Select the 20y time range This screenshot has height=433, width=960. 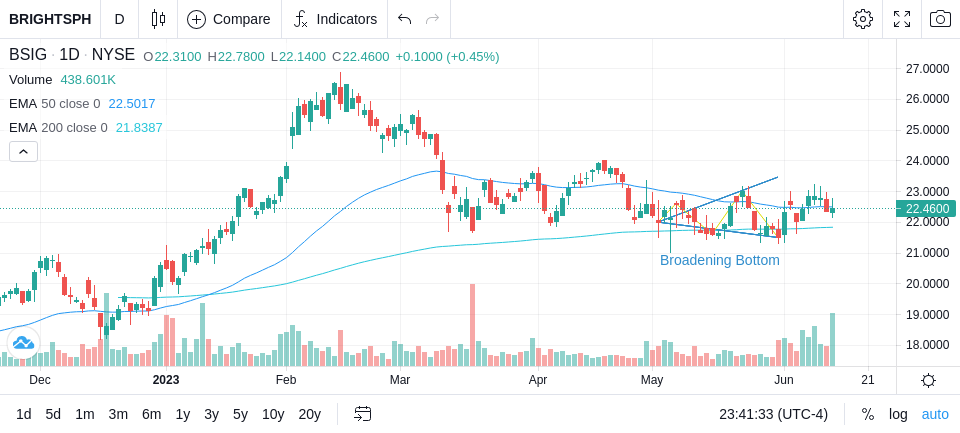(x=310, y=415)
